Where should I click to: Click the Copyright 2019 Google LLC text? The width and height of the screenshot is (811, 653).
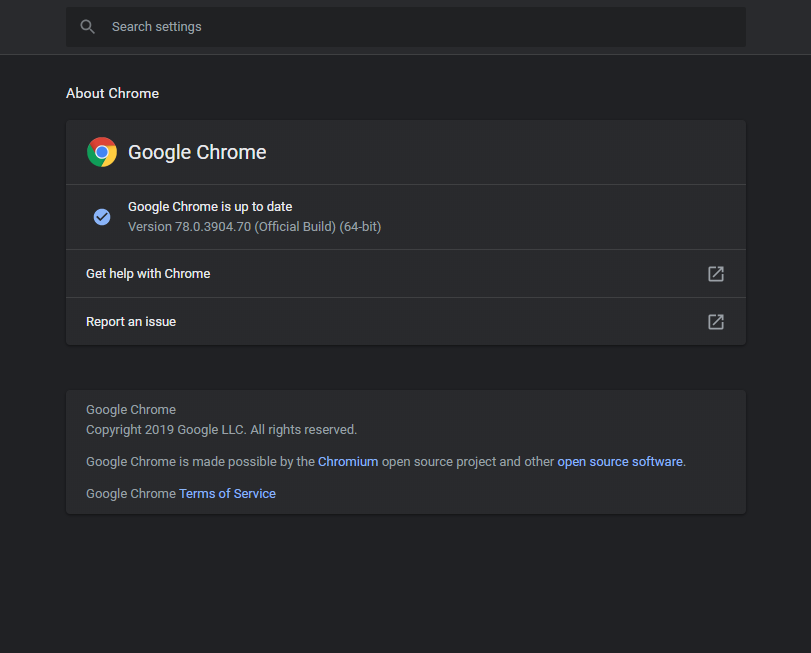click(221, 430)
